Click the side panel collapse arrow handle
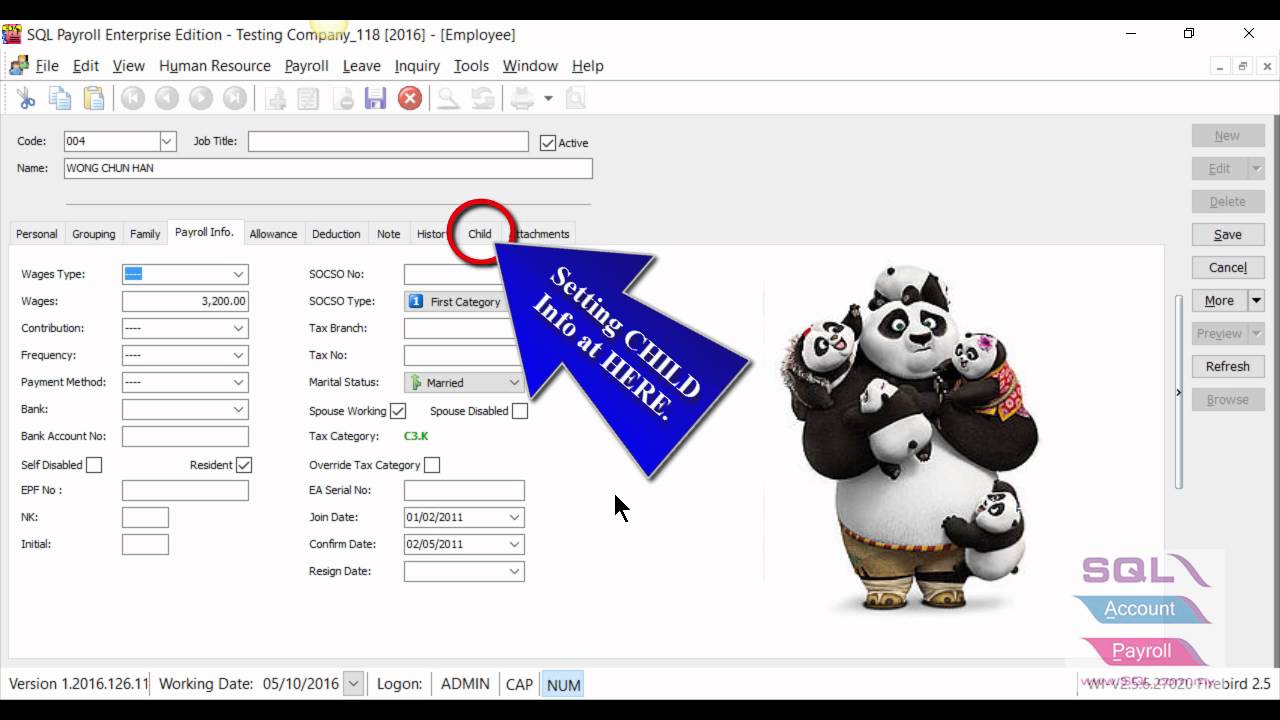The width and height of the screenshot is (1280, 720). (x=1178, y=392)
